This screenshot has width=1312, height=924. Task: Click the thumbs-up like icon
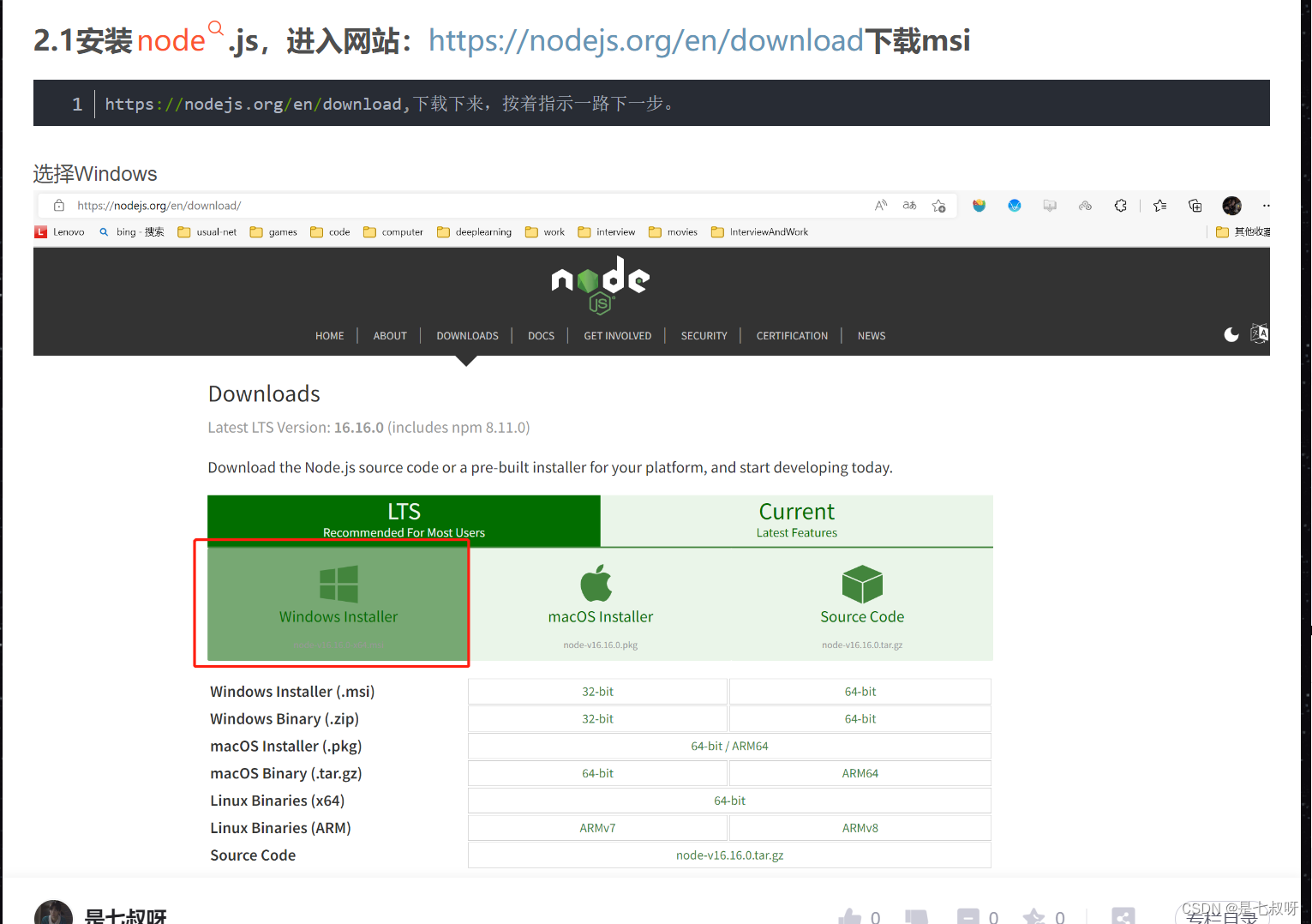click(x=850, y=916)
